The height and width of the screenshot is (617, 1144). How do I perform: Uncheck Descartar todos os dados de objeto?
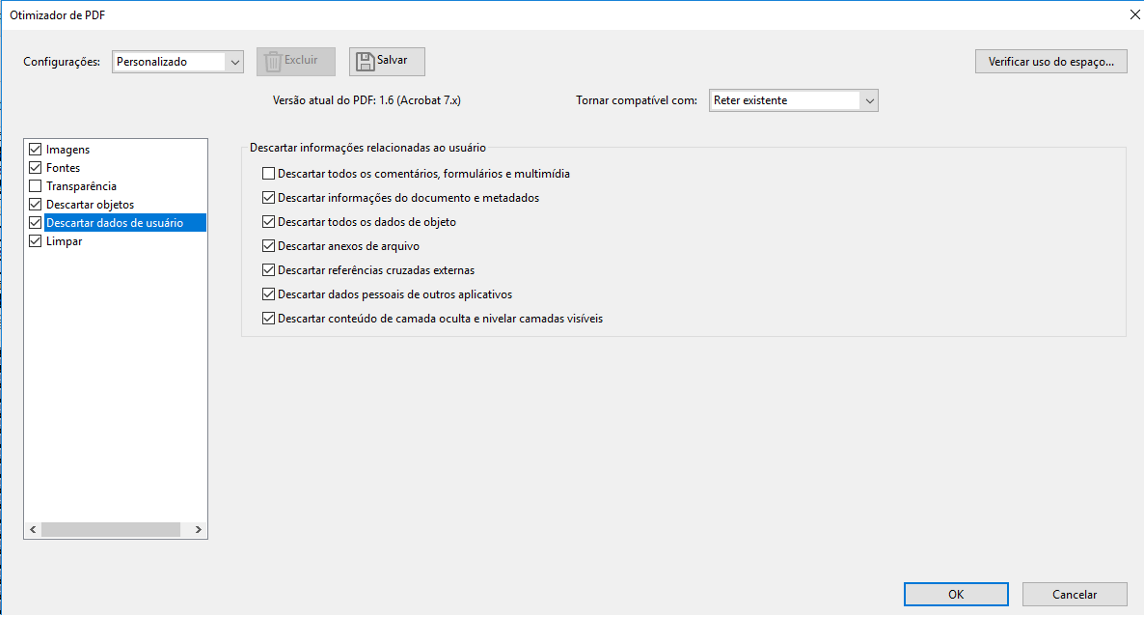click(x=268, y=222)
